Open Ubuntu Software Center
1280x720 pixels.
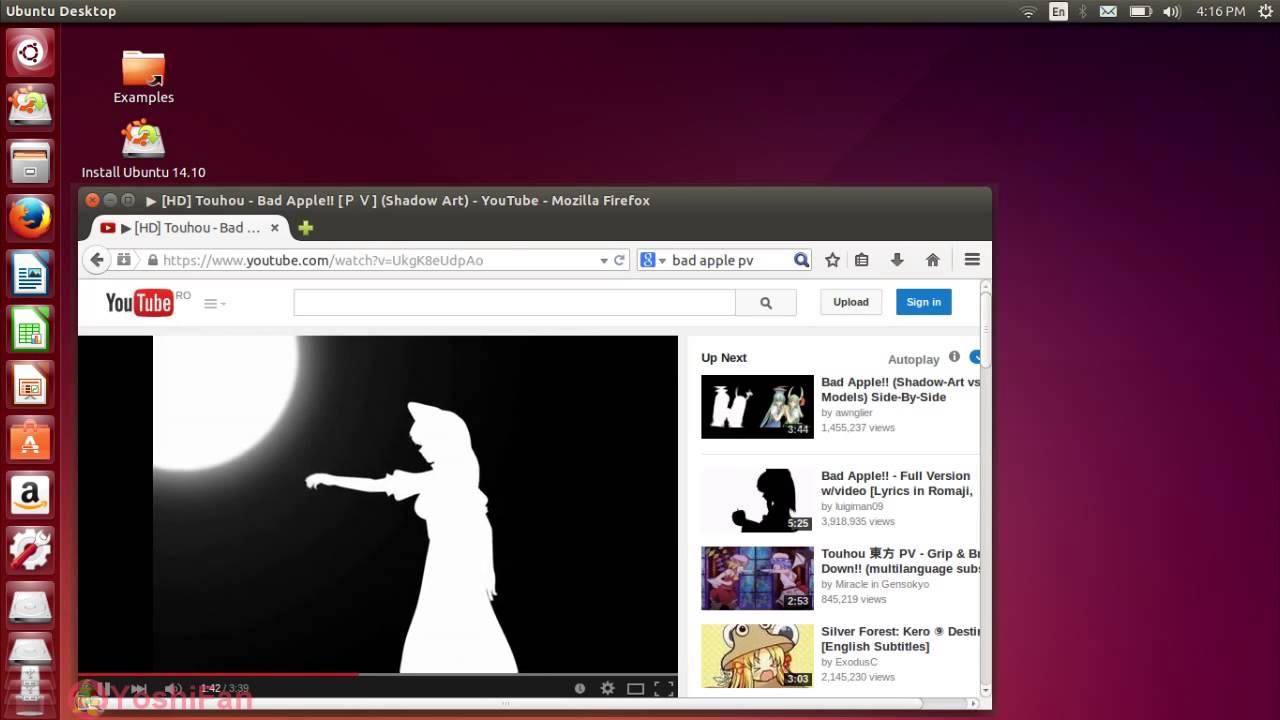30,440
